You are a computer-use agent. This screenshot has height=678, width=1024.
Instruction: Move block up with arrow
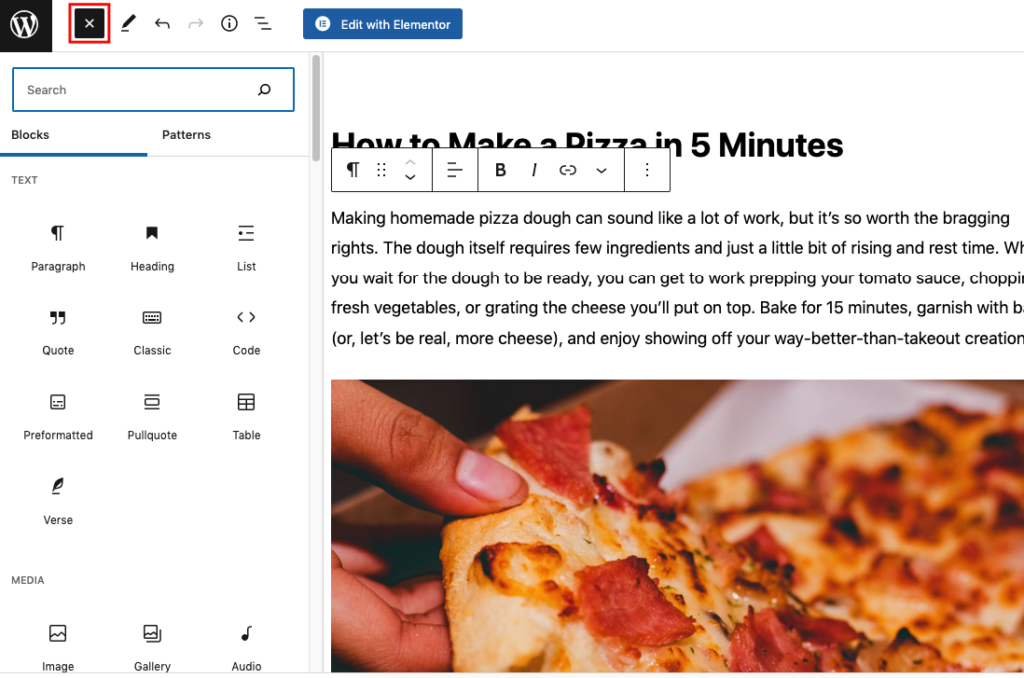point(410,162)
